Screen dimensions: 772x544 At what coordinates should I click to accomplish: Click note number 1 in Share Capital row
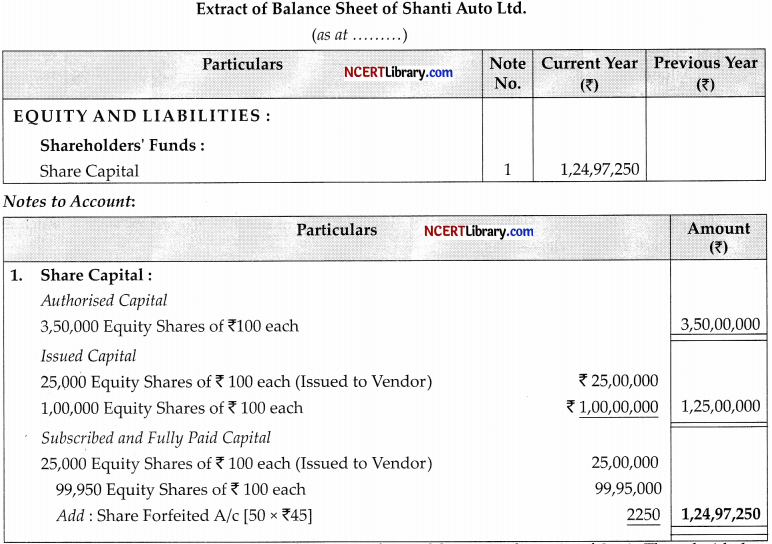[x=508, y=170]
